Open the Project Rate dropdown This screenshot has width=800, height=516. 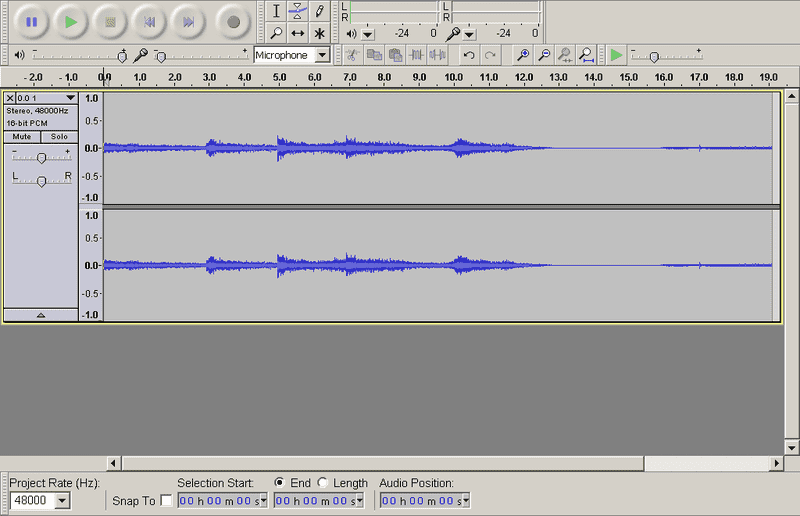click(62, 500)
